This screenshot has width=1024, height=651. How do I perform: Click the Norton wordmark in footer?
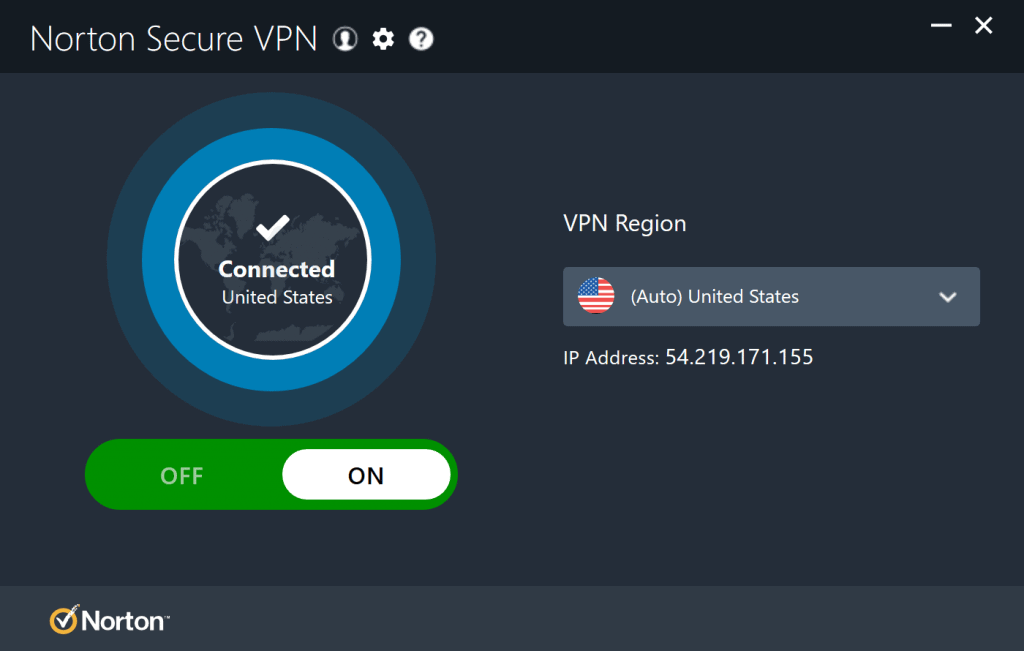tap(124, 621)
